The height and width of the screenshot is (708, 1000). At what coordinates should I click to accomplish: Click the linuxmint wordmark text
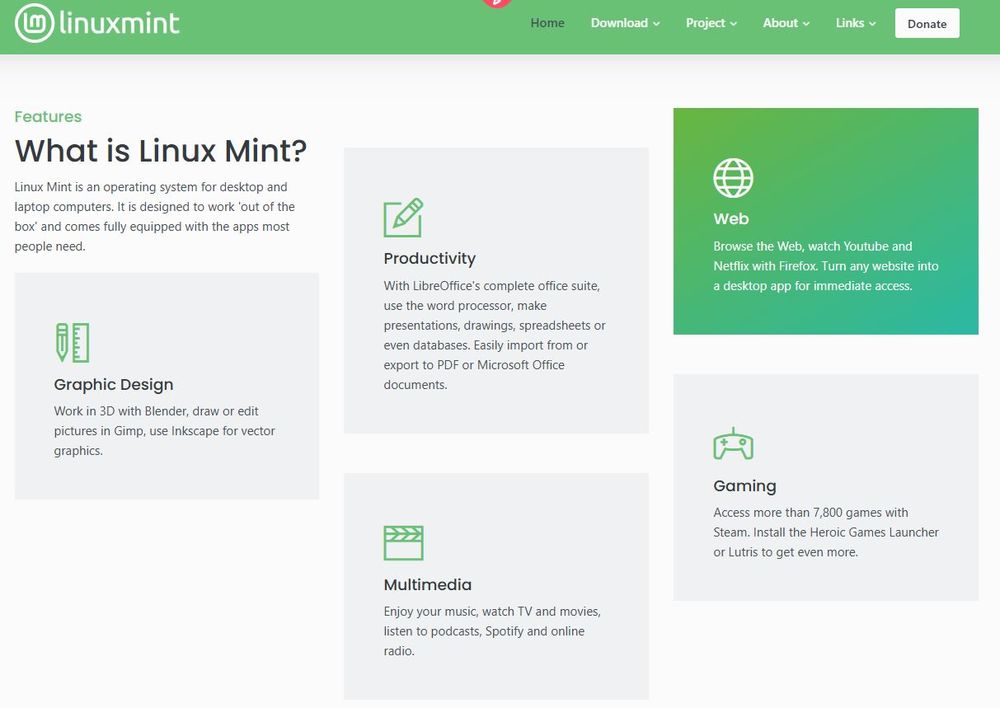tap(119, 23)
